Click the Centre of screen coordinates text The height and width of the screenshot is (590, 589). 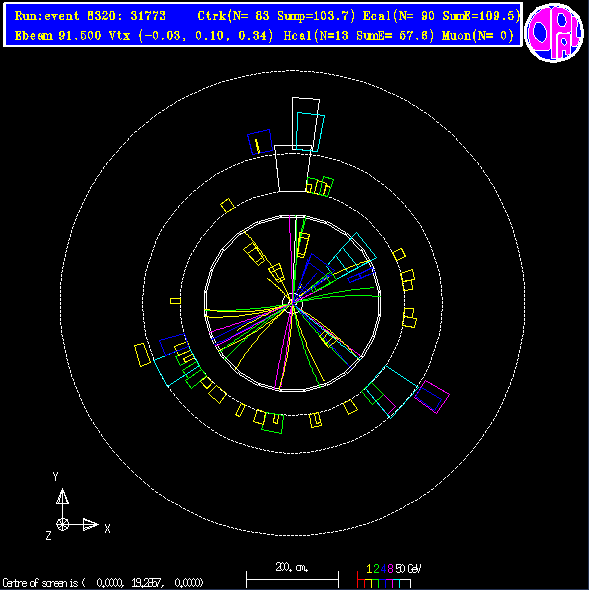pos(103,583)
